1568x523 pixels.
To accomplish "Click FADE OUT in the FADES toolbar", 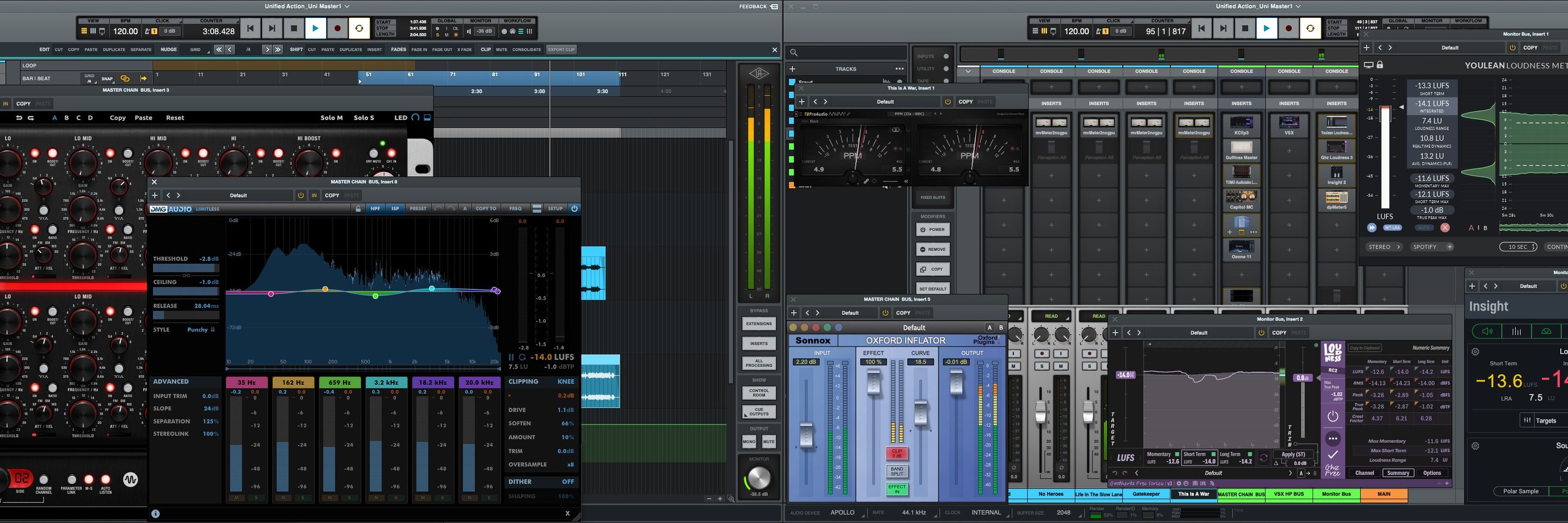I will (442, 49).
